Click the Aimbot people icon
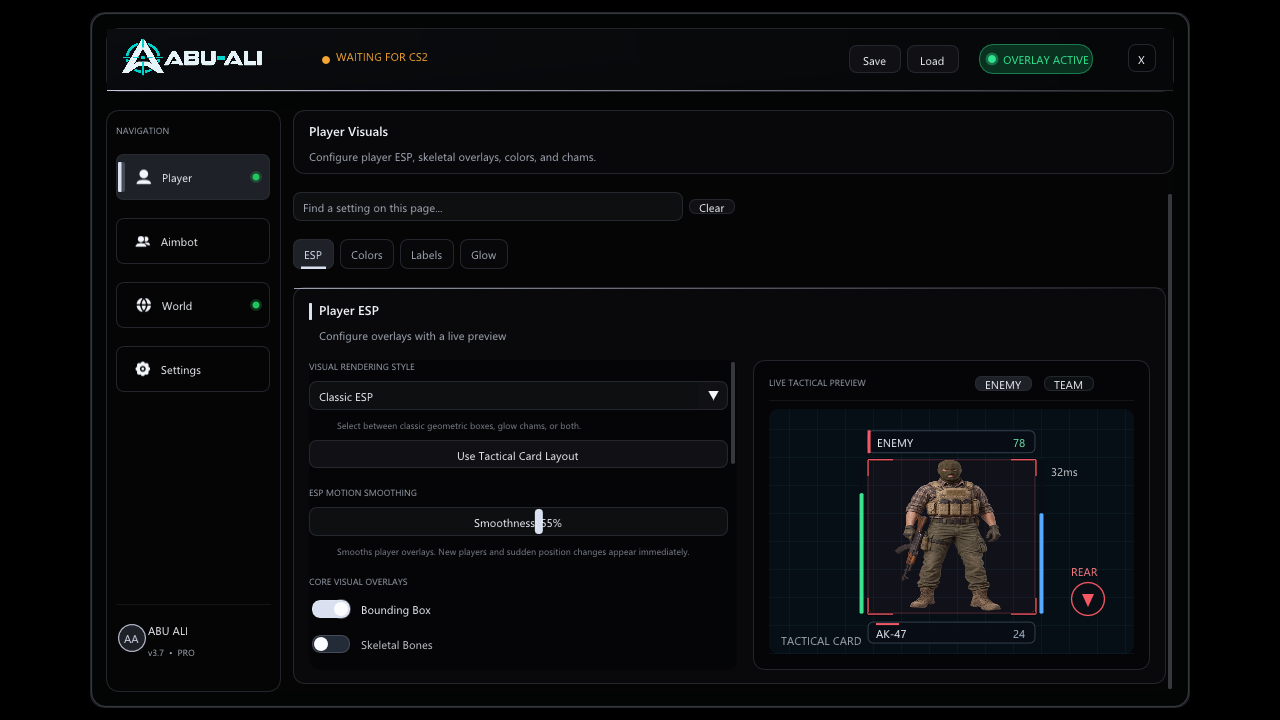The width and height of the screenshot is (1280, 720). tap(143, 241)
